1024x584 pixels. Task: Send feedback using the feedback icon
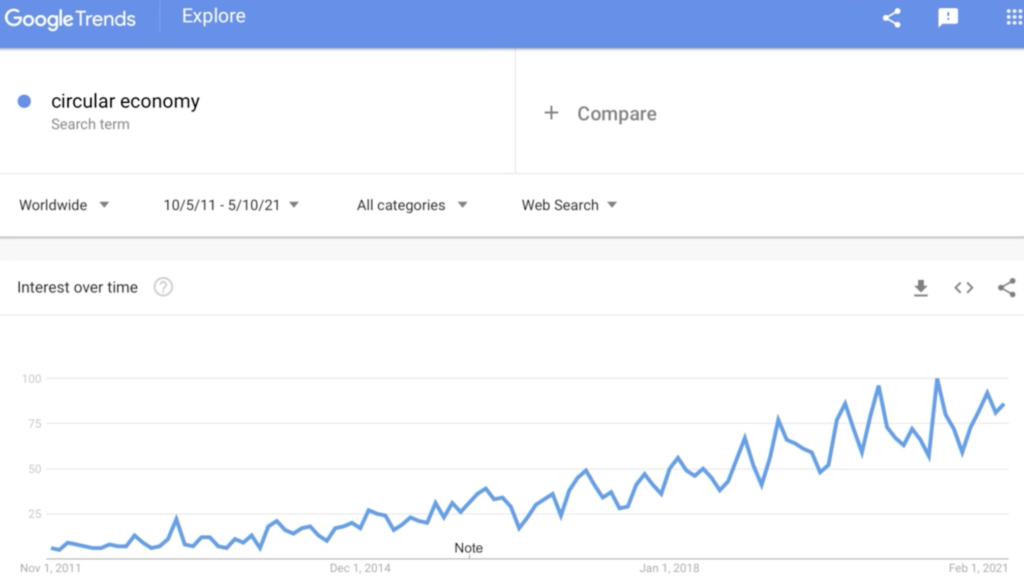pos(948,17)
